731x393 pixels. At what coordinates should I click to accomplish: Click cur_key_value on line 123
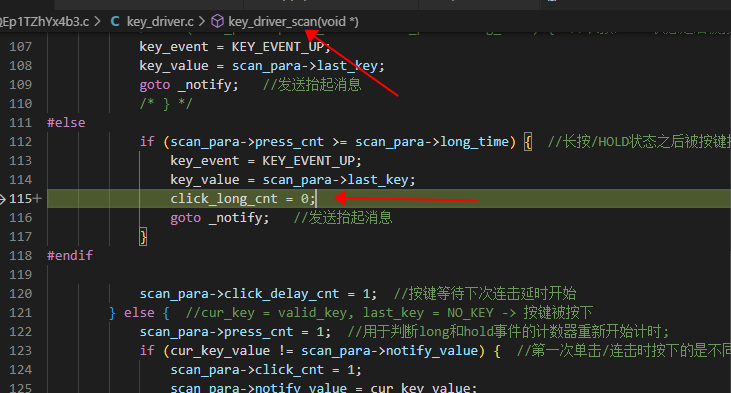pos(220,351)
